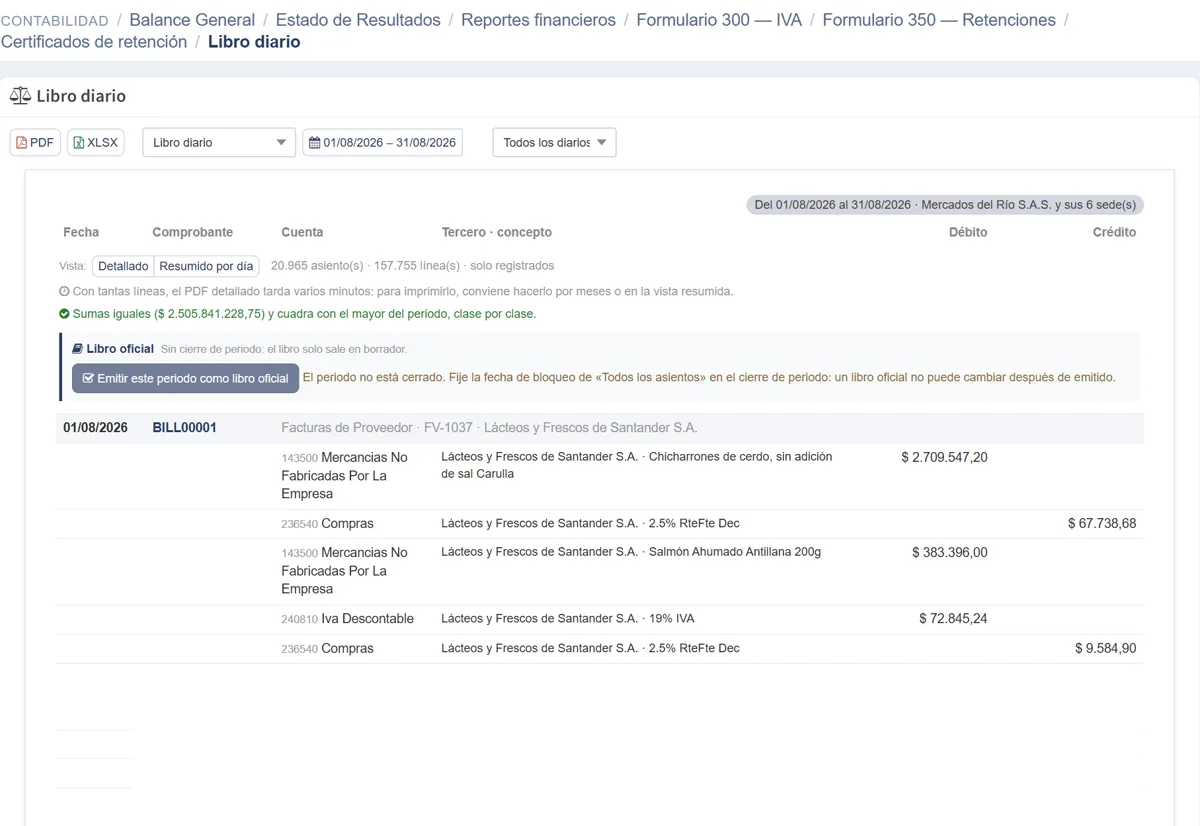The image size is (1200, 826).
Task: Click the Débito column header
Action: (967, 232)
